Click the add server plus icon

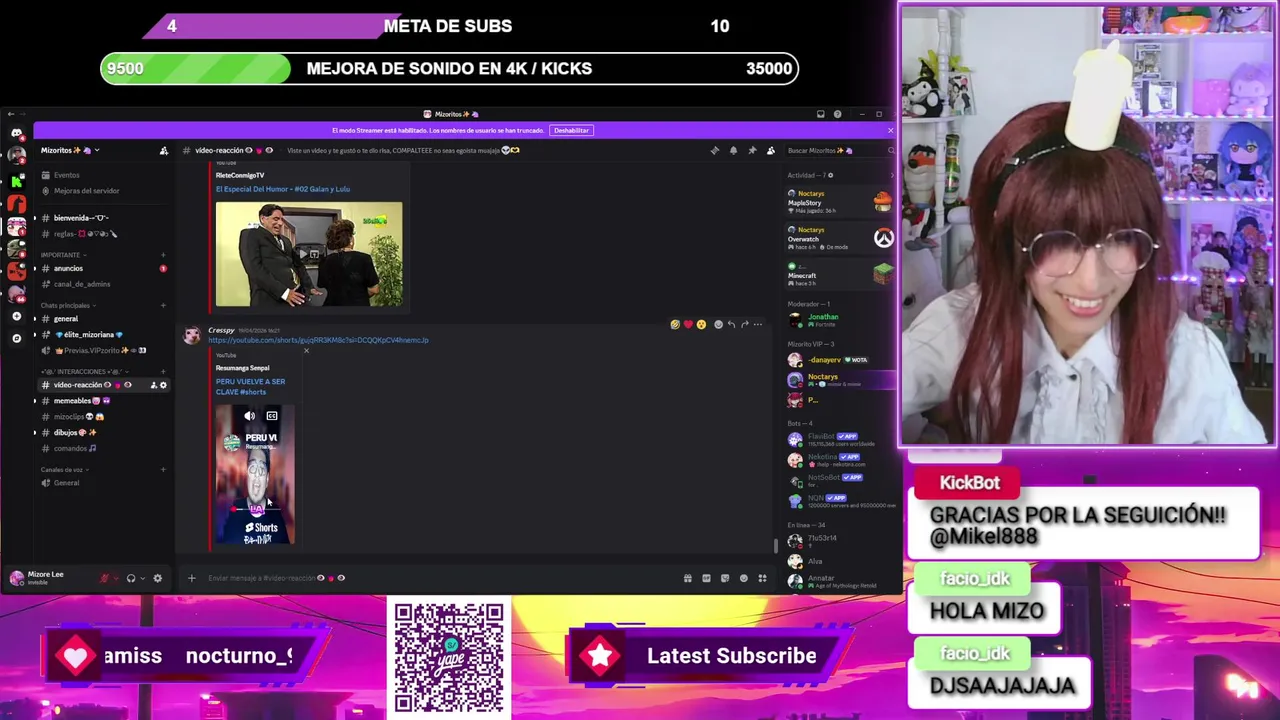[x=16, y=316]
